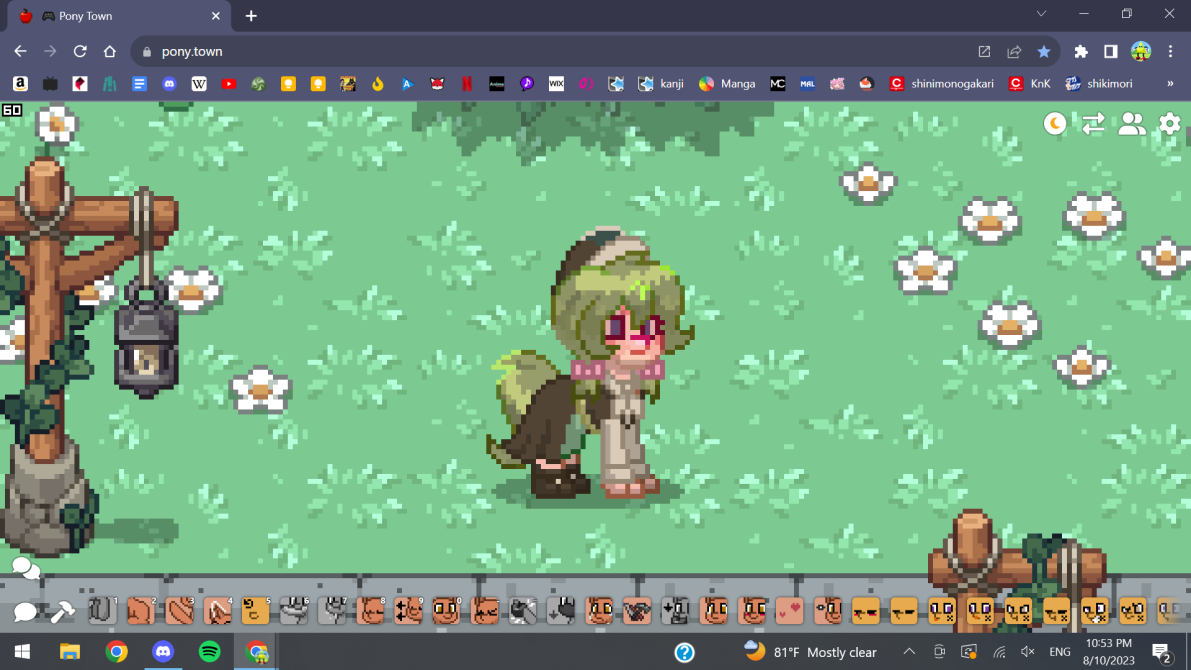
Task: Open the Chrome tab search dropdown
Action: 1041,15
